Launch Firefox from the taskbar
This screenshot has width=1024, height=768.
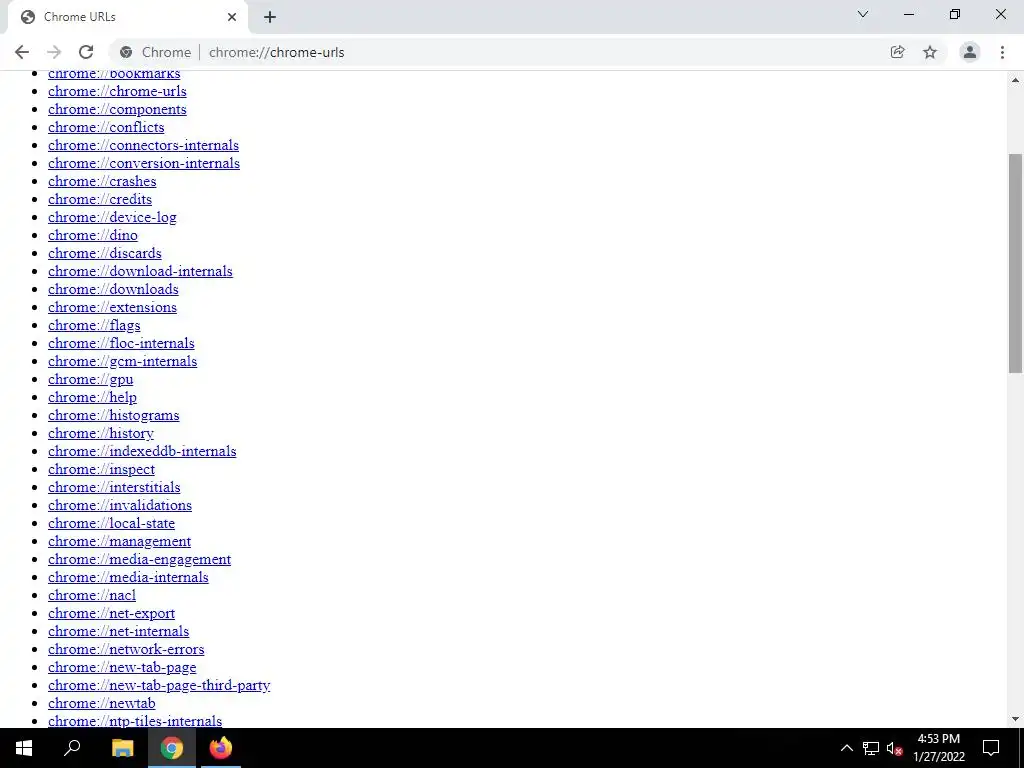(221, 748)
